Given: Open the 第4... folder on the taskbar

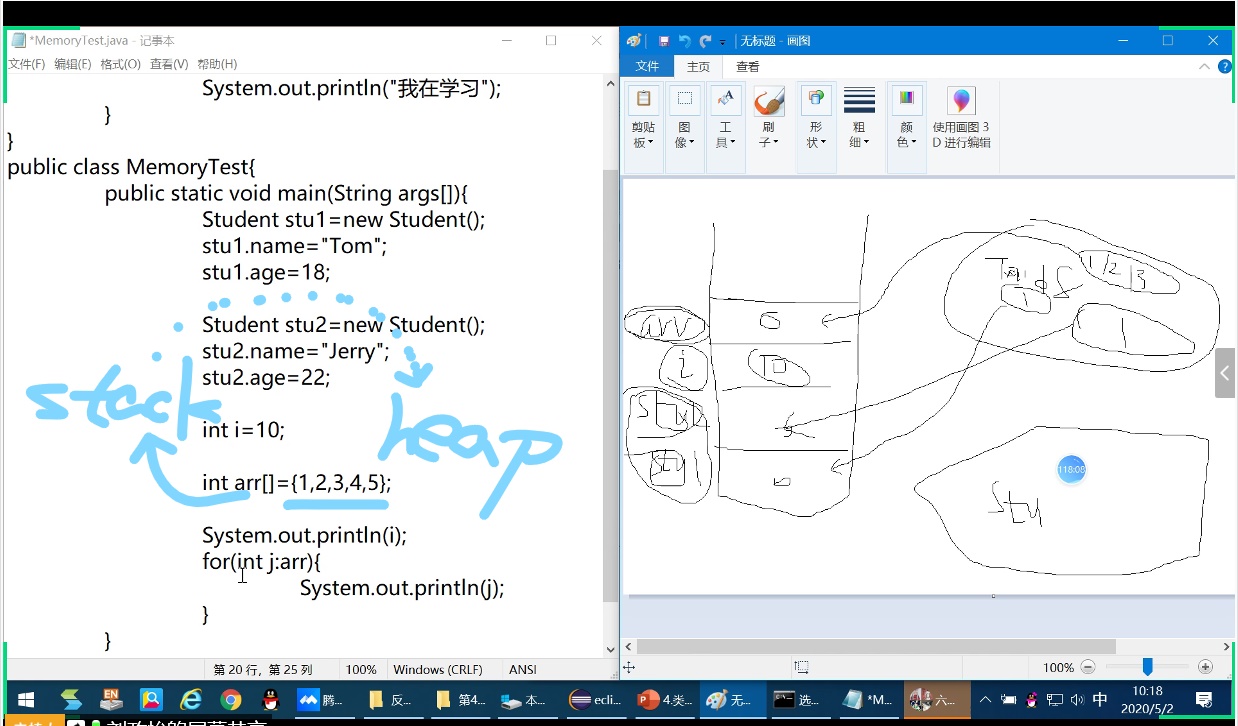Looking at the screenshot, I should pos(460,700).
